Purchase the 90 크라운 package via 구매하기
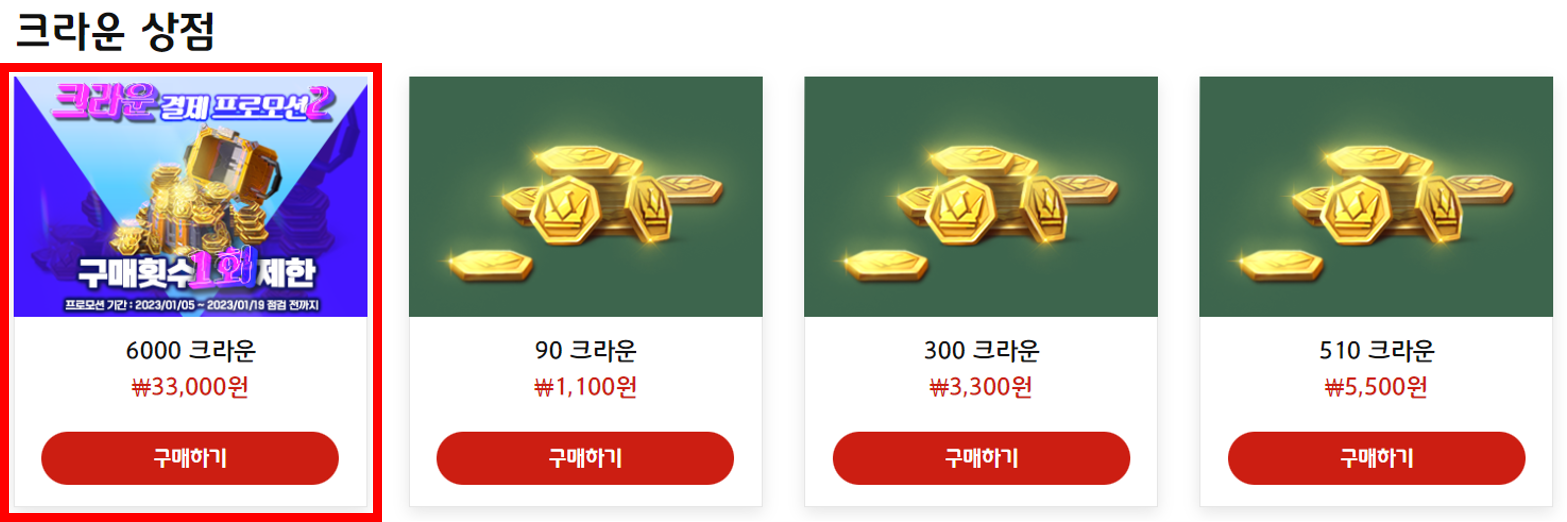The height and width of the screenshot is (522, 1567). 585,458
